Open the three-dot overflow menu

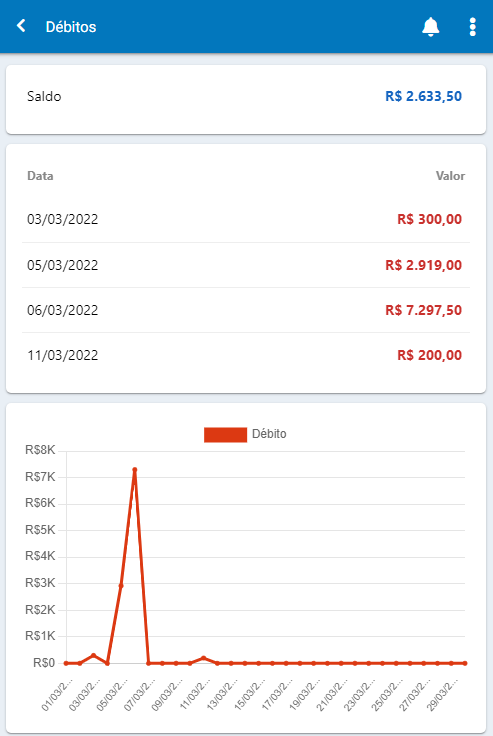coord(473,27)
